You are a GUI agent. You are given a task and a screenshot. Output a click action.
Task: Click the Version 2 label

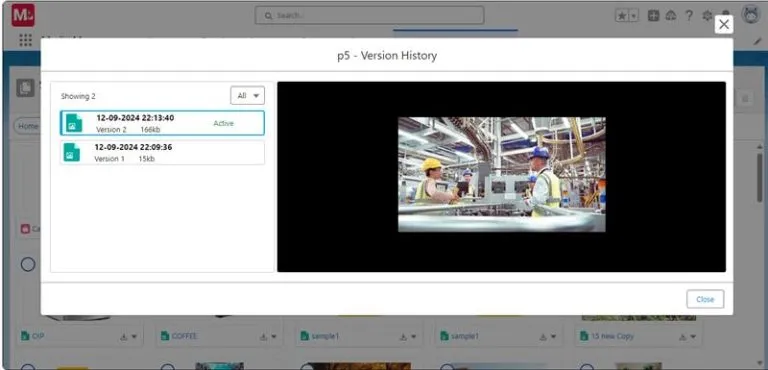click(x=111, y=130)
